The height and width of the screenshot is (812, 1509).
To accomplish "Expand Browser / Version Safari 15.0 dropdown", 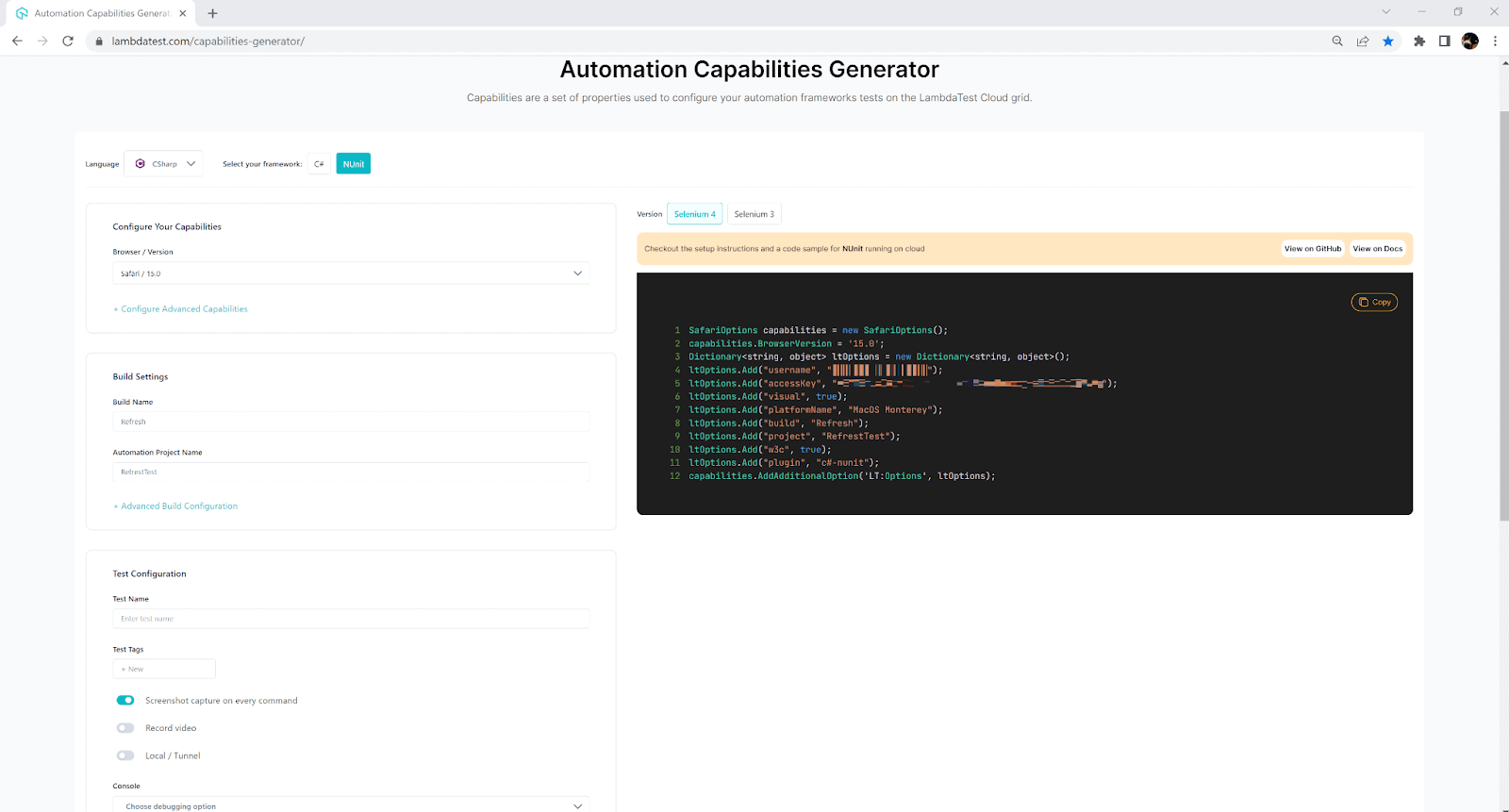I will 351,273.
